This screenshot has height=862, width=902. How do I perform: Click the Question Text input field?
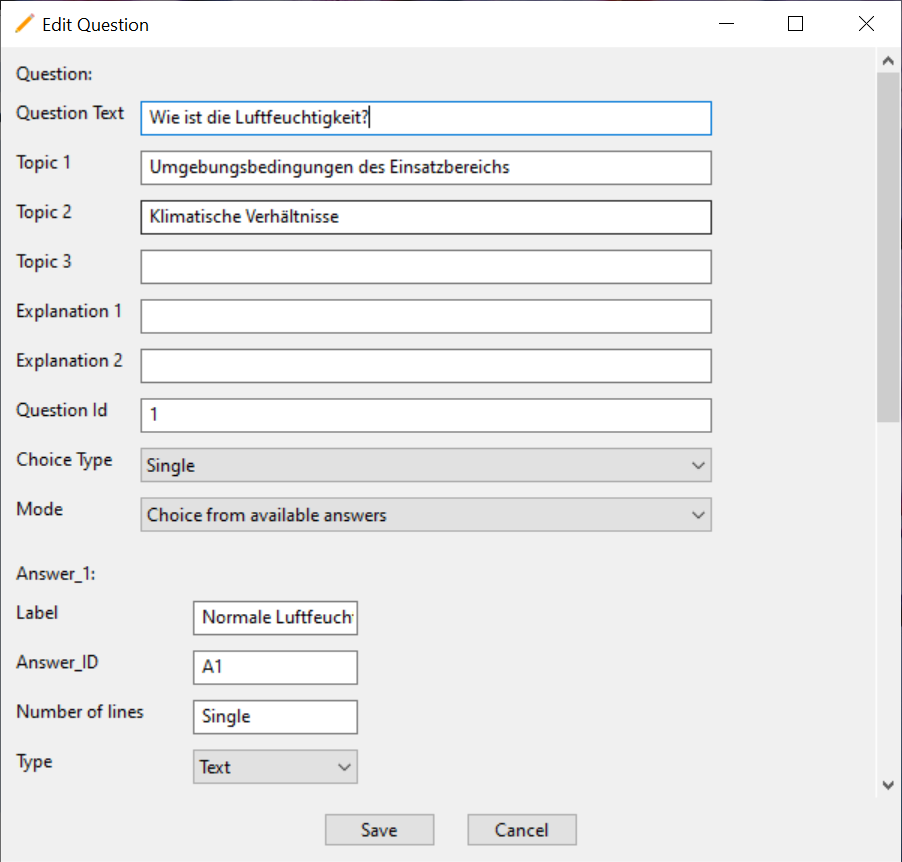pos(426,118)
